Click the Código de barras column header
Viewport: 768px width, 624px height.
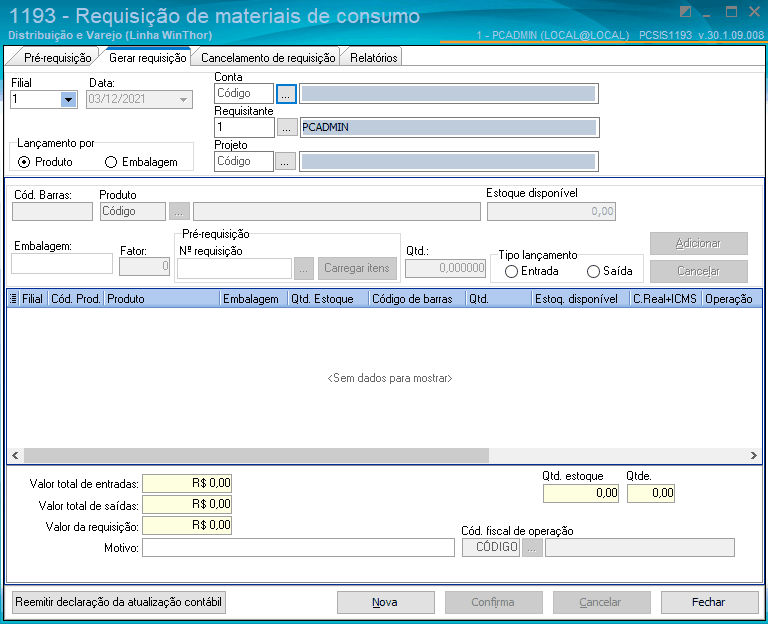(x=417, y=299)
